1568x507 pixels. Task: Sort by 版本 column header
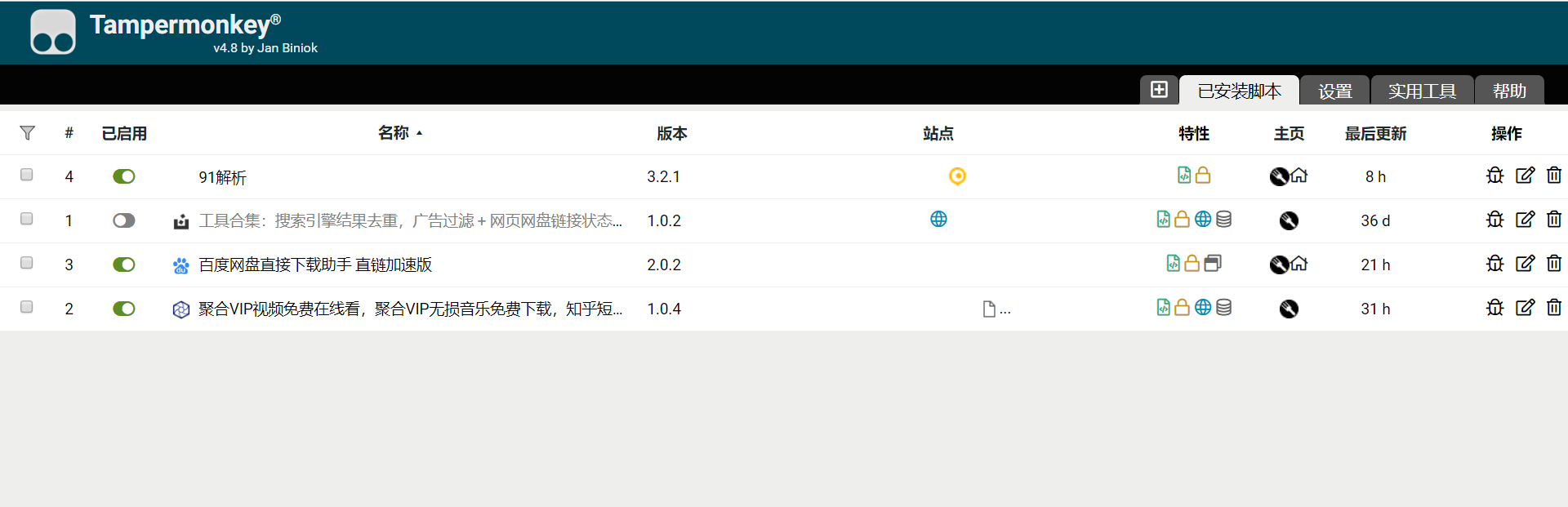pos(672,133)
